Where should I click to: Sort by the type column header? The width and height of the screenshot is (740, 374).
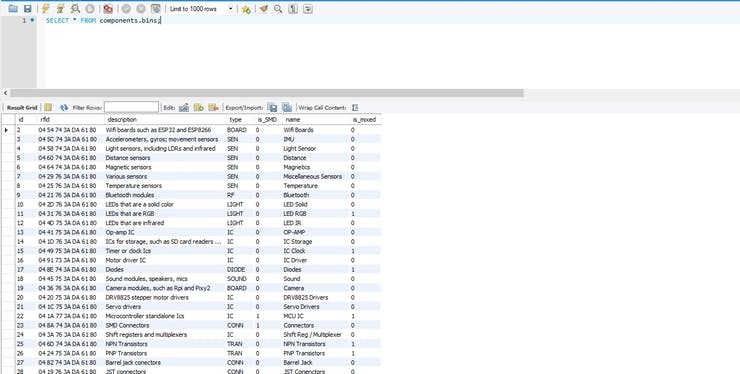pos(240,119)
